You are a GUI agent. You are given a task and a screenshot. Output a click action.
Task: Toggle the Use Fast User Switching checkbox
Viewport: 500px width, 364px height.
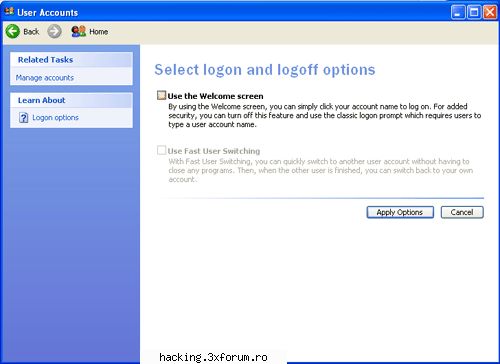coord(161,150)
